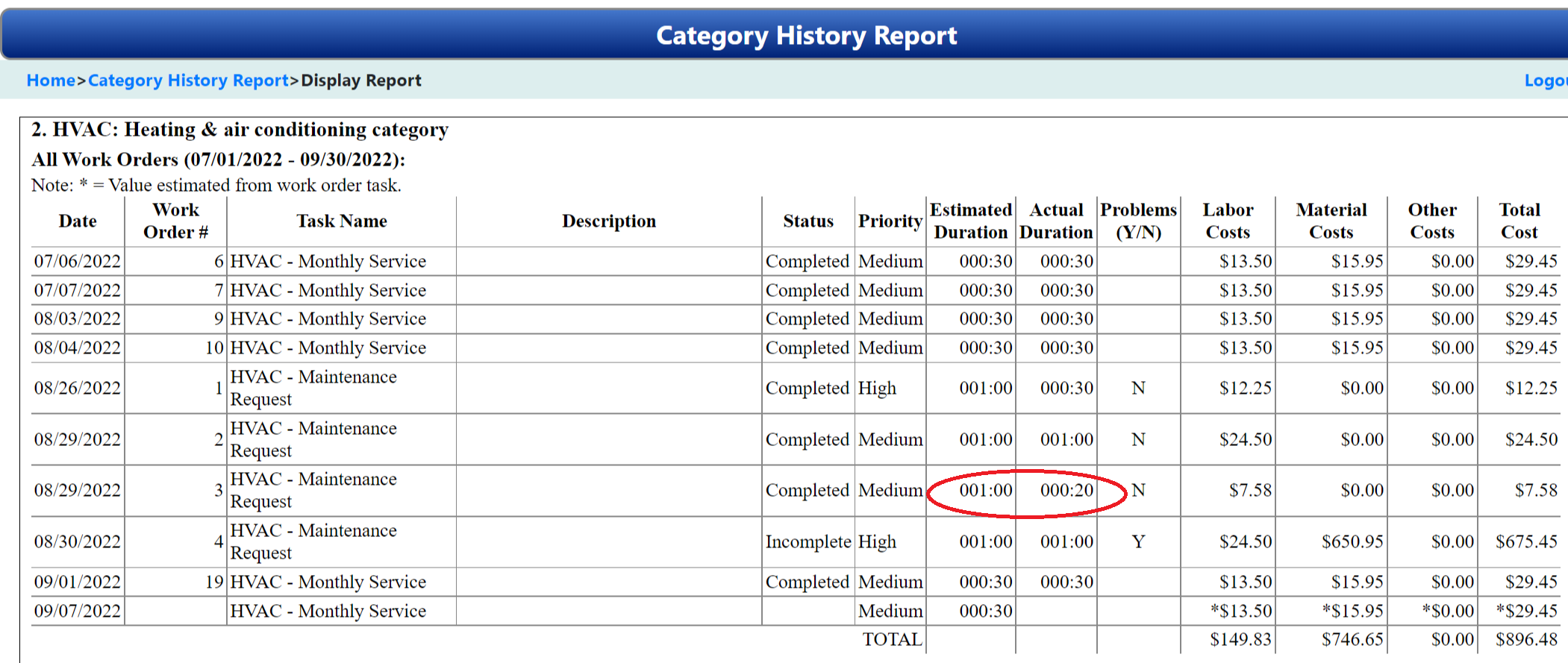Click the $650.95 material cost
This screenshot has width=1568, height=663.
(1352, 542)
